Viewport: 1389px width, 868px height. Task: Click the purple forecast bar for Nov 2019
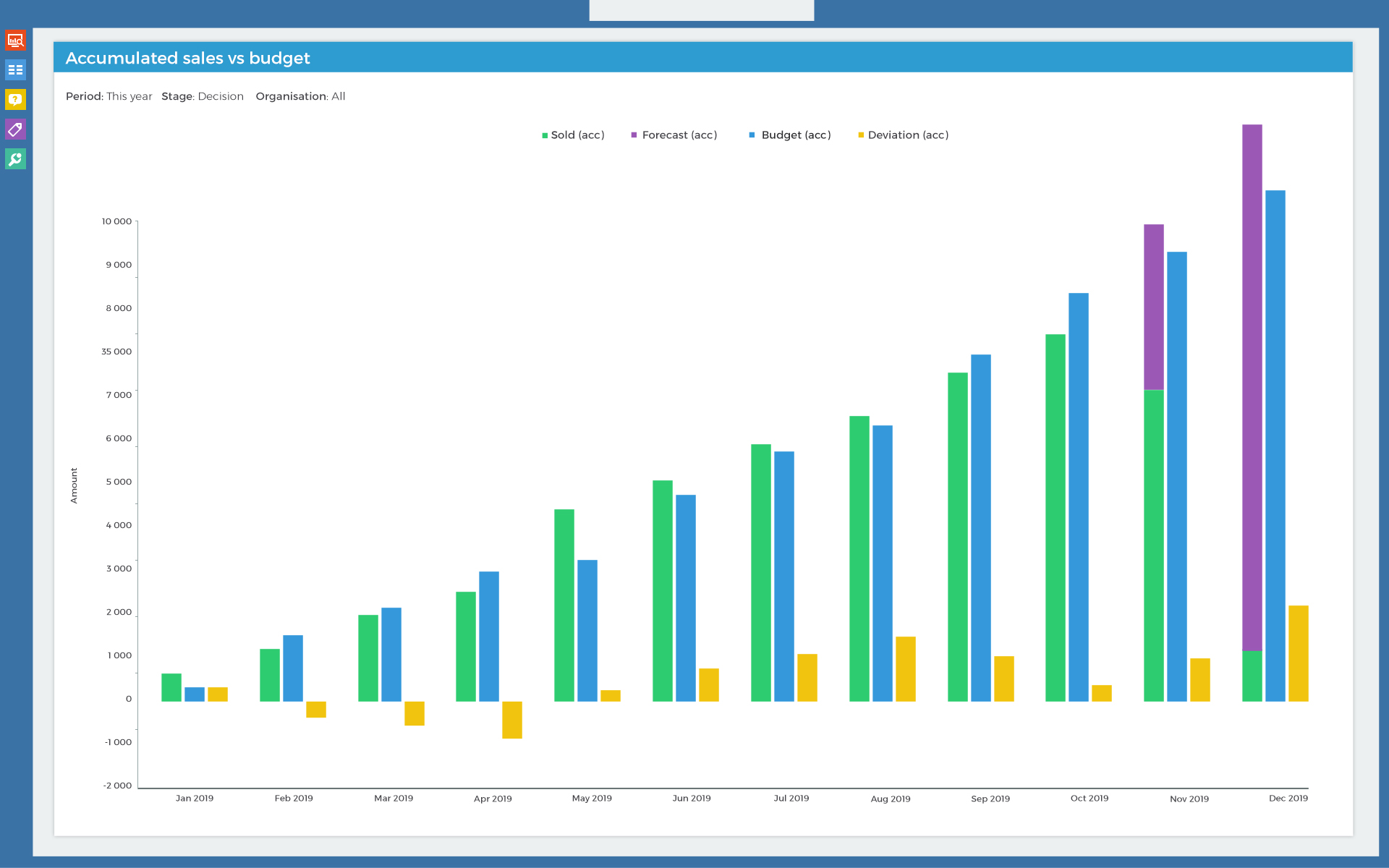pos(1153,307)
